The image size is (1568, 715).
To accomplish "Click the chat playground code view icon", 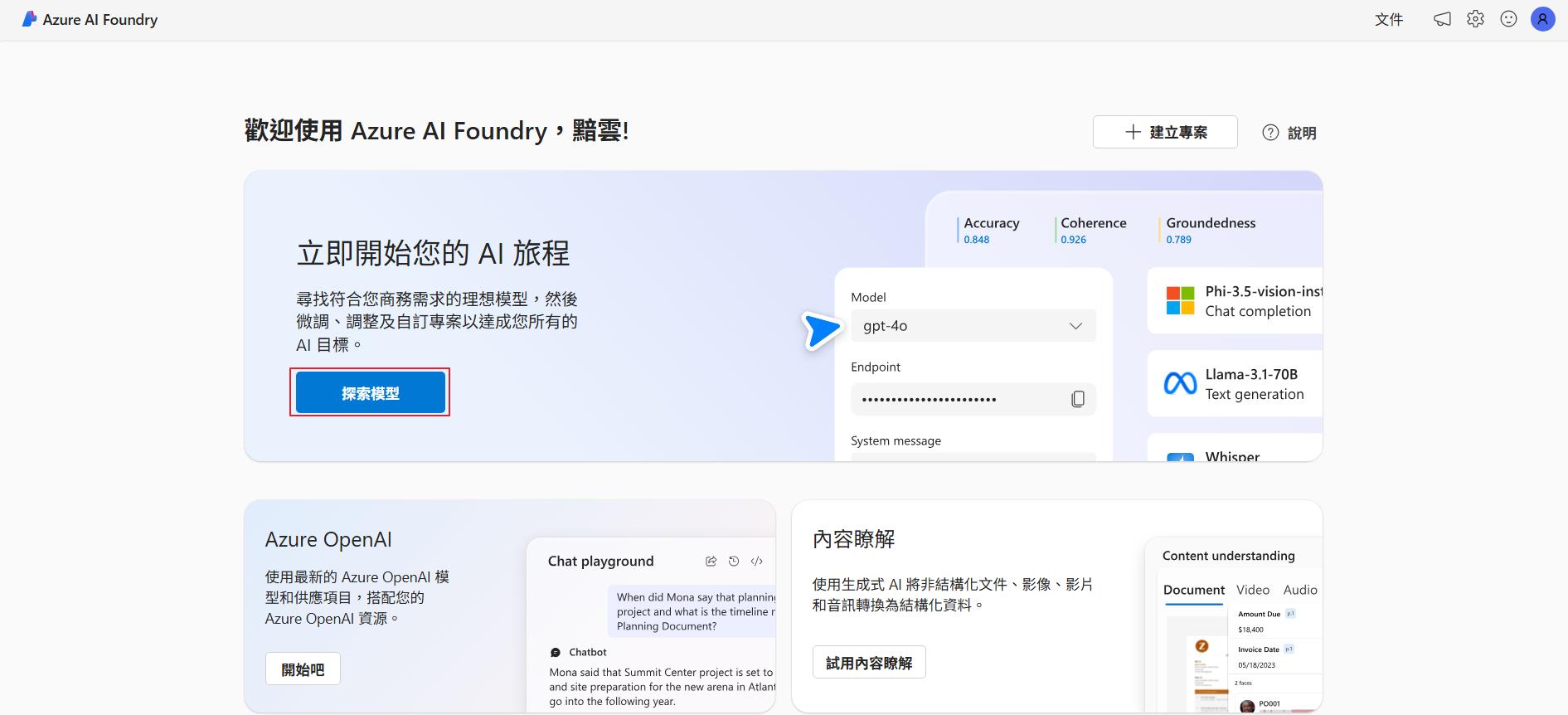I will (756, 562).
